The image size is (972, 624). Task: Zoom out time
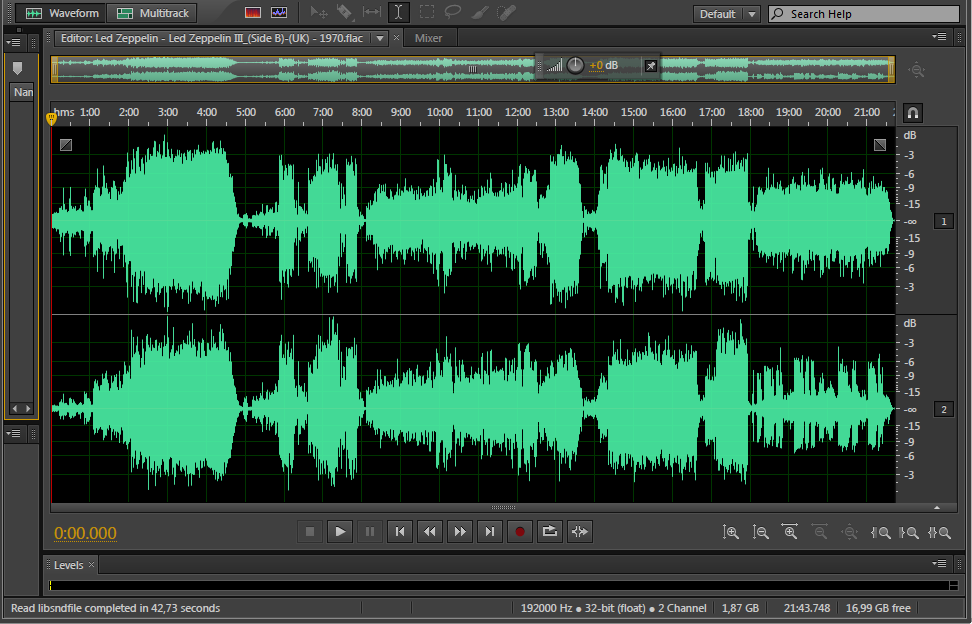pos(820,532)
